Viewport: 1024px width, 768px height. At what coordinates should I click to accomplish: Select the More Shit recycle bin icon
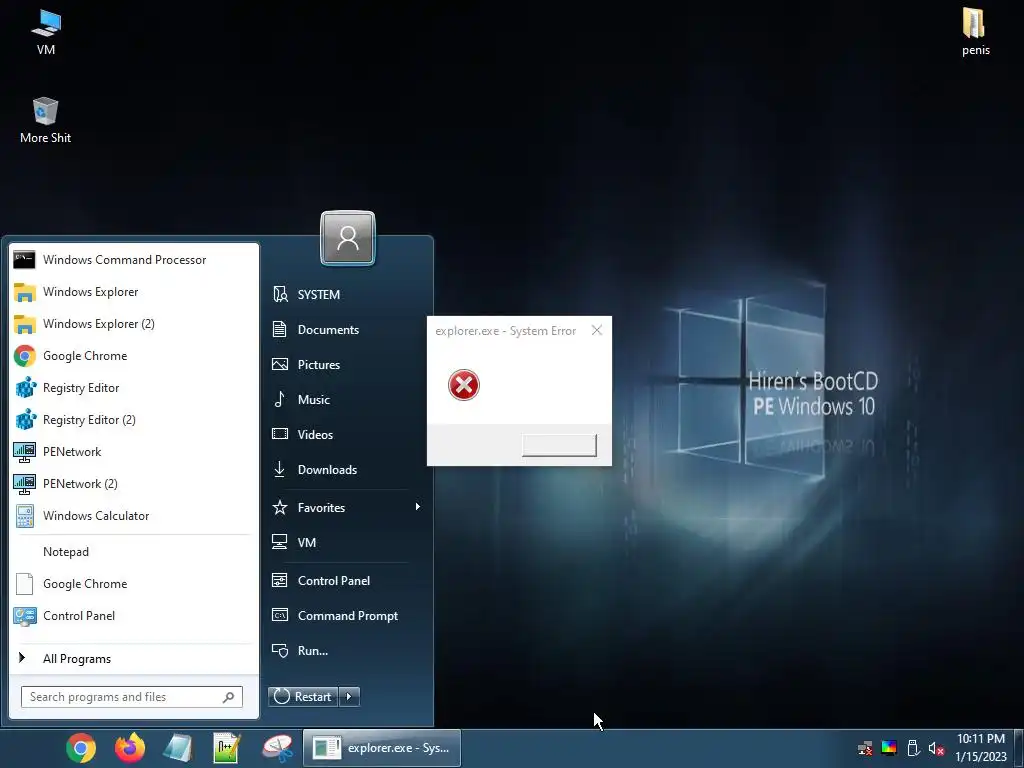[x=45, y=121]
